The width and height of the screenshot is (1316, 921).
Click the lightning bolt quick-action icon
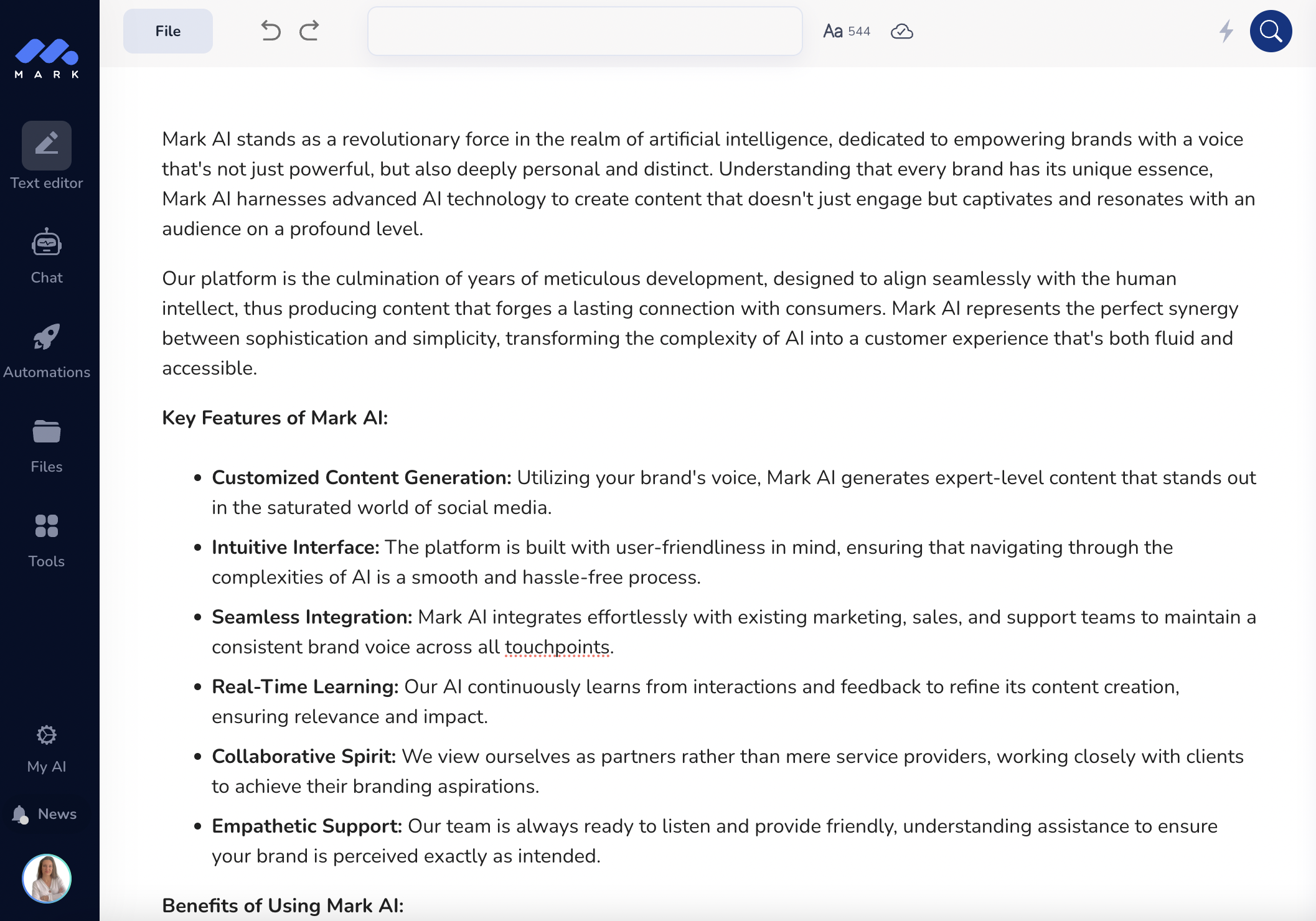tap(1226, 31)
